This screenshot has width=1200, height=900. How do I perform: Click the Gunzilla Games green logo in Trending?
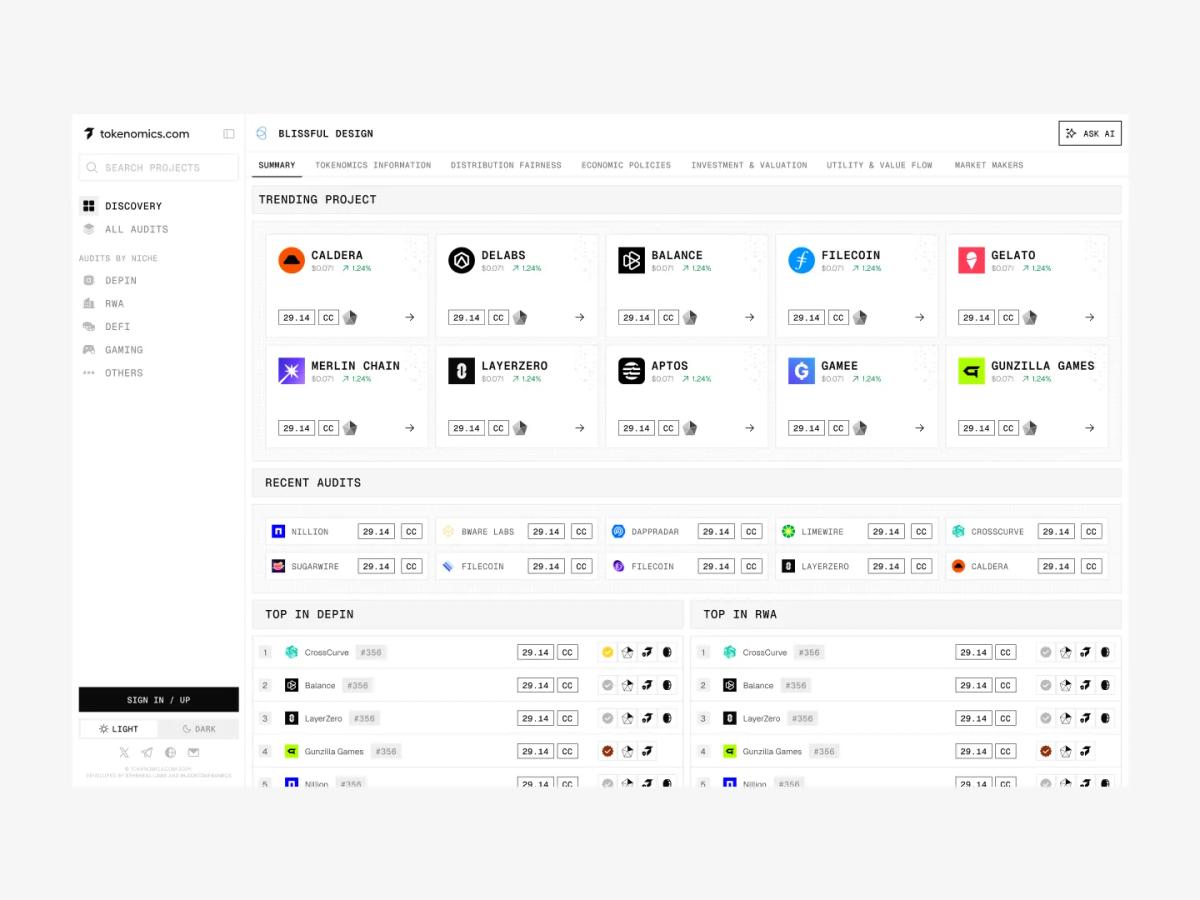[x=971, y=371]
